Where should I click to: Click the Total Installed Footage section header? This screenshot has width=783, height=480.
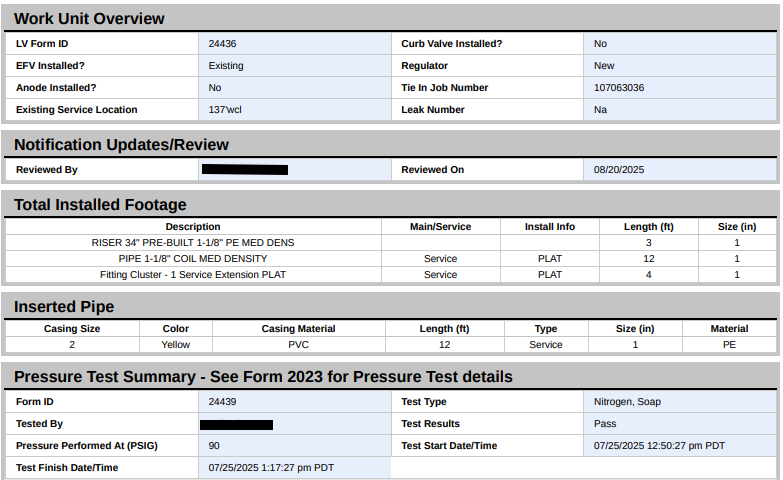pos(100,205)
